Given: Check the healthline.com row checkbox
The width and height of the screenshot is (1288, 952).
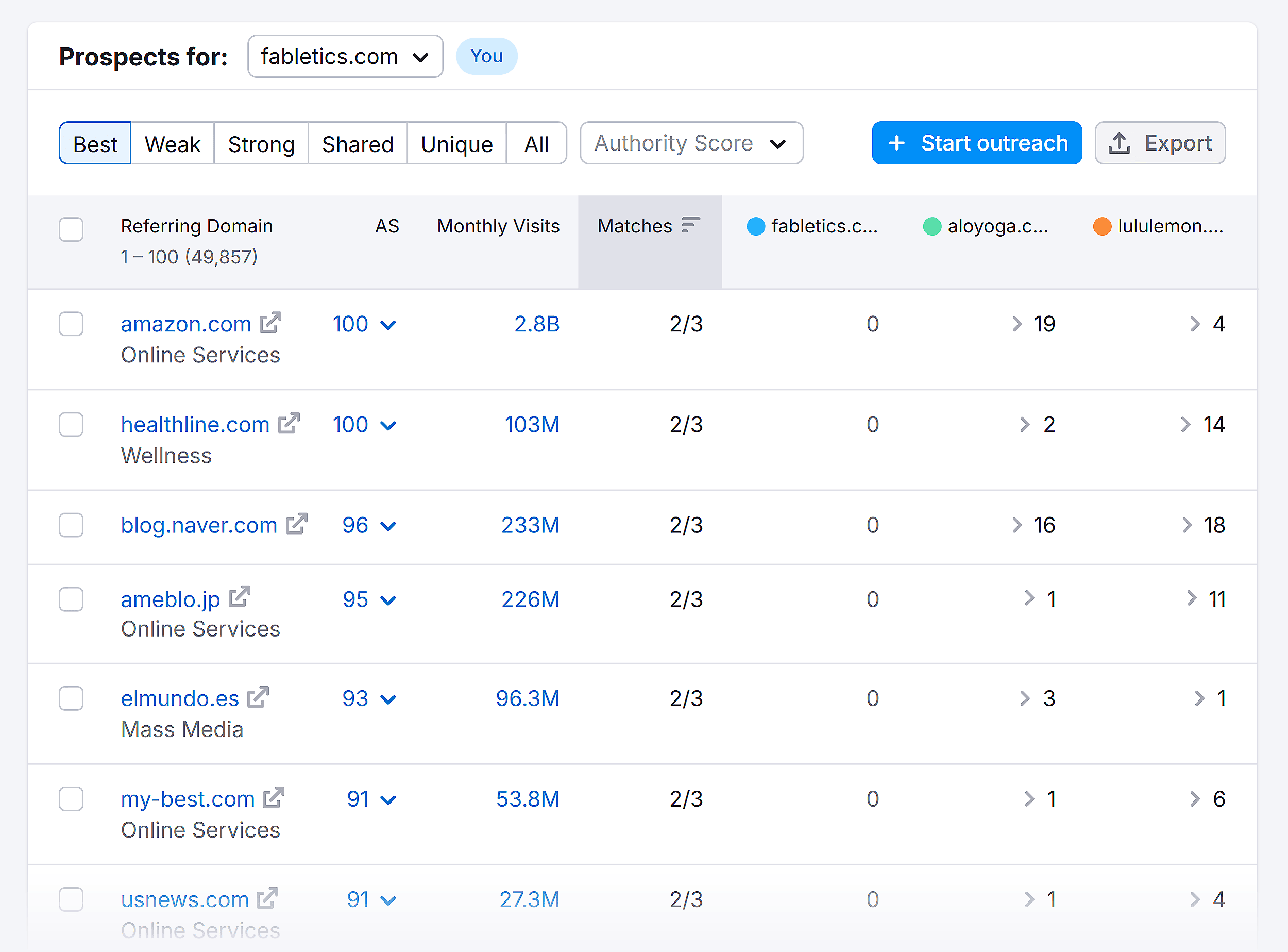Looking at the screenshot, I should (x=71, y=425).
